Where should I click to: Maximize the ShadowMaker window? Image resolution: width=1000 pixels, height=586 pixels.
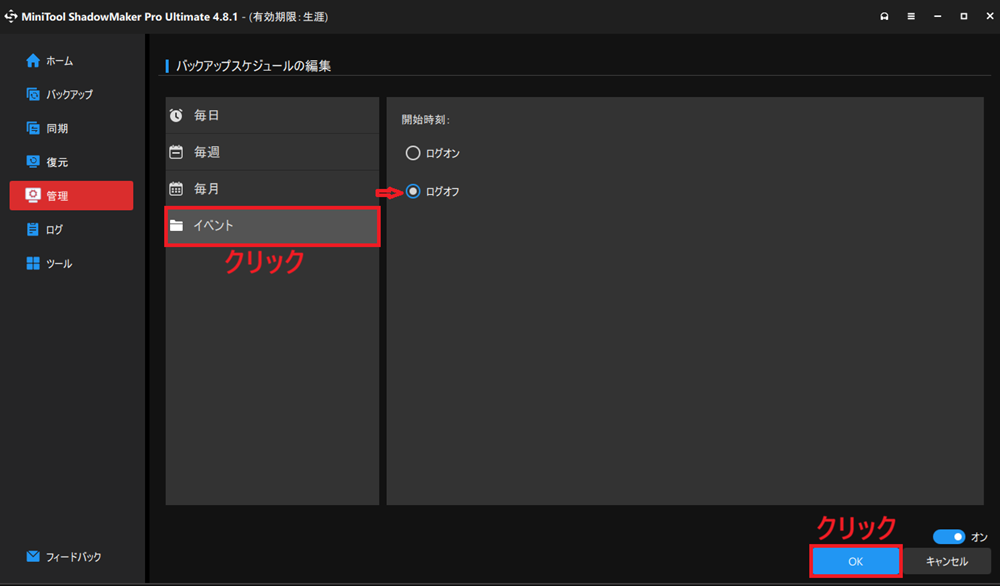click(964, 17)
